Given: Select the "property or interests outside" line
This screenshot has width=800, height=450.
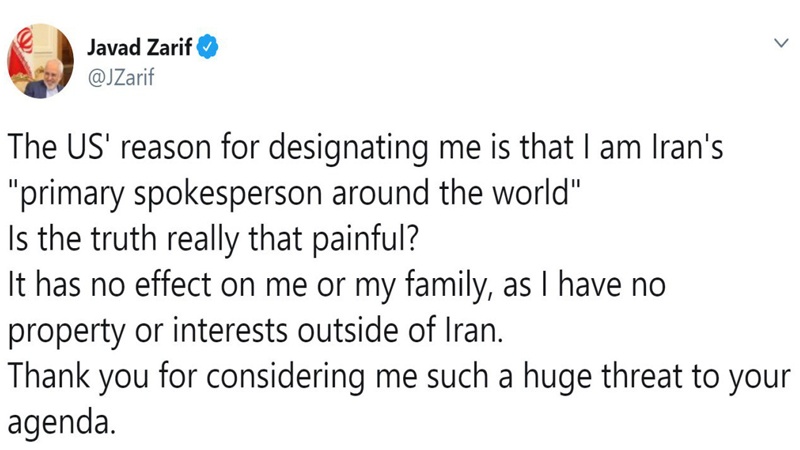Looking at the screenshot, I should point(256,332).
